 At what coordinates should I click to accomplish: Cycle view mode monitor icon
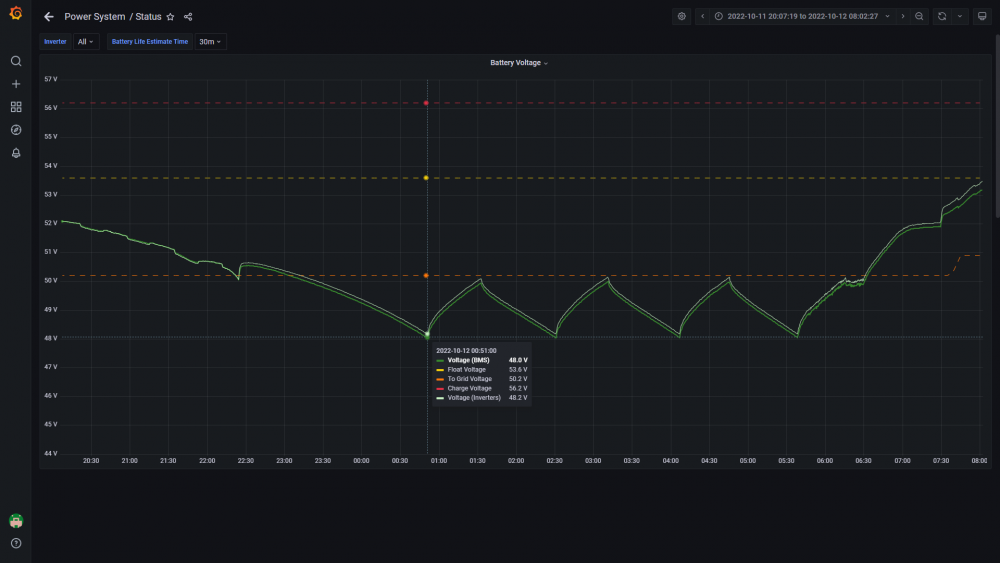982,17
